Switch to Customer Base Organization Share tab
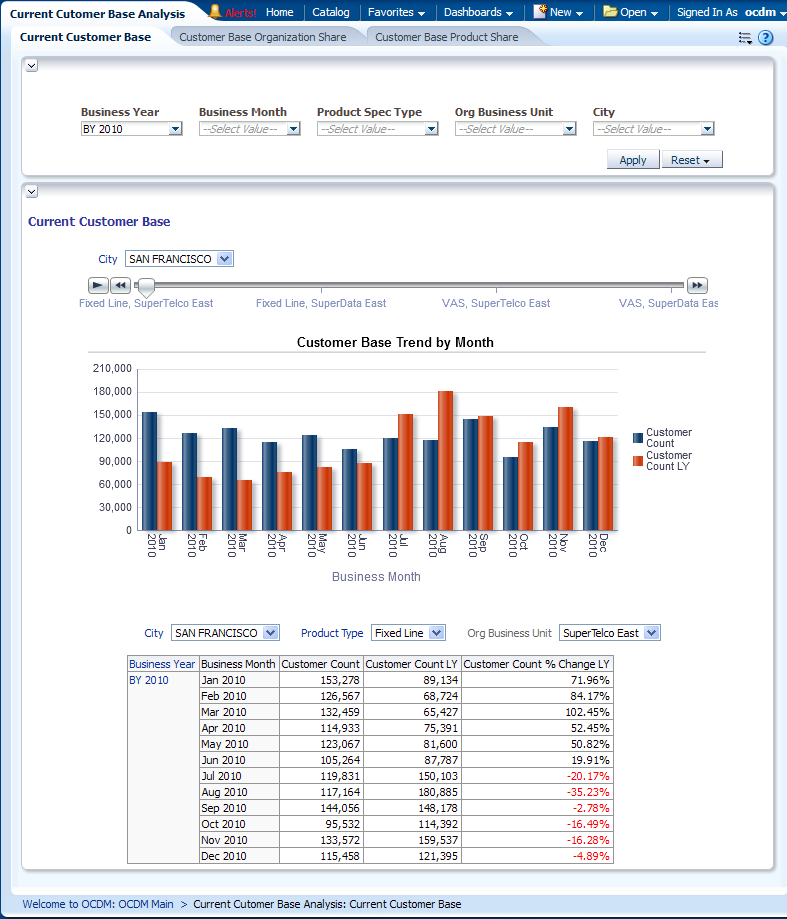Image resolution: width=787 pixels, height=919 pixels. [x=263, y=37]
